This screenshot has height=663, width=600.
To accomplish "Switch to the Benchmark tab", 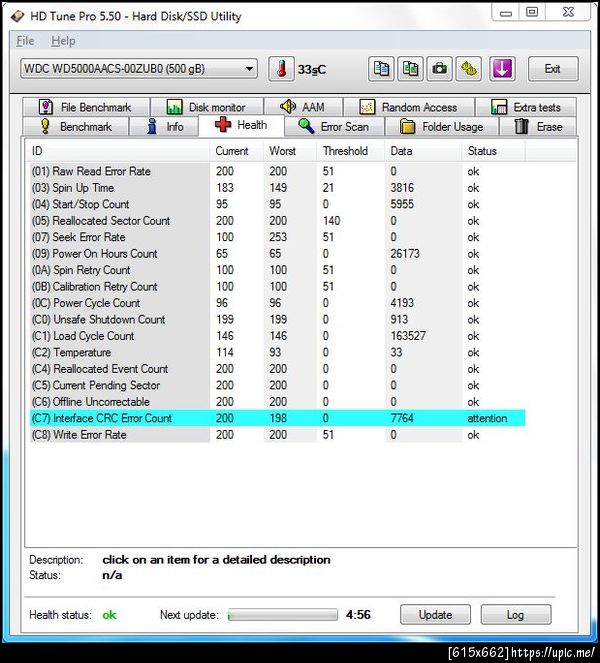I will tap(75, 126).
